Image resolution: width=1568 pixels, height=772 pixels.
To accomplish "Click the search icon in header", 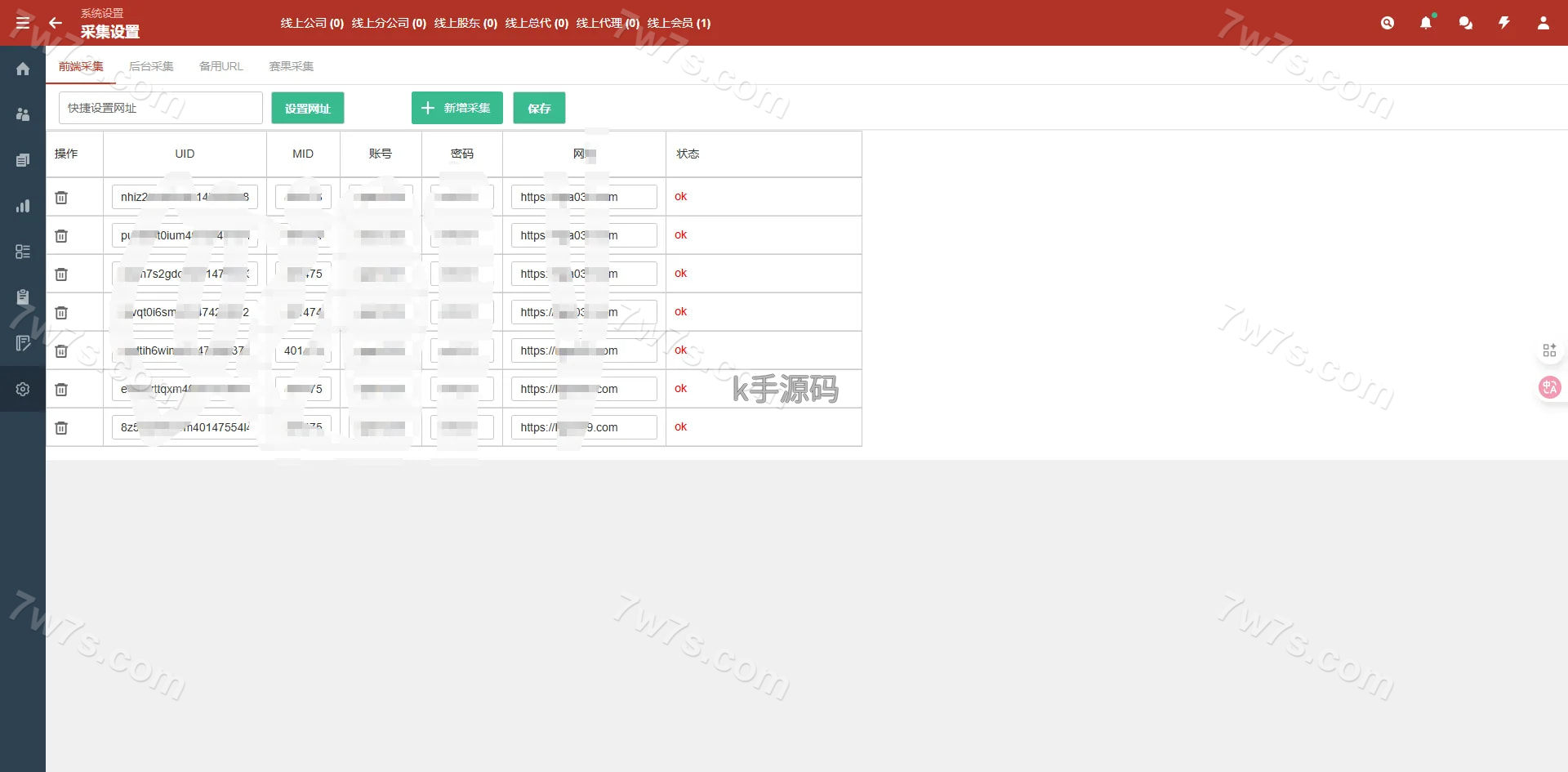I will (x=1388, y=23).
